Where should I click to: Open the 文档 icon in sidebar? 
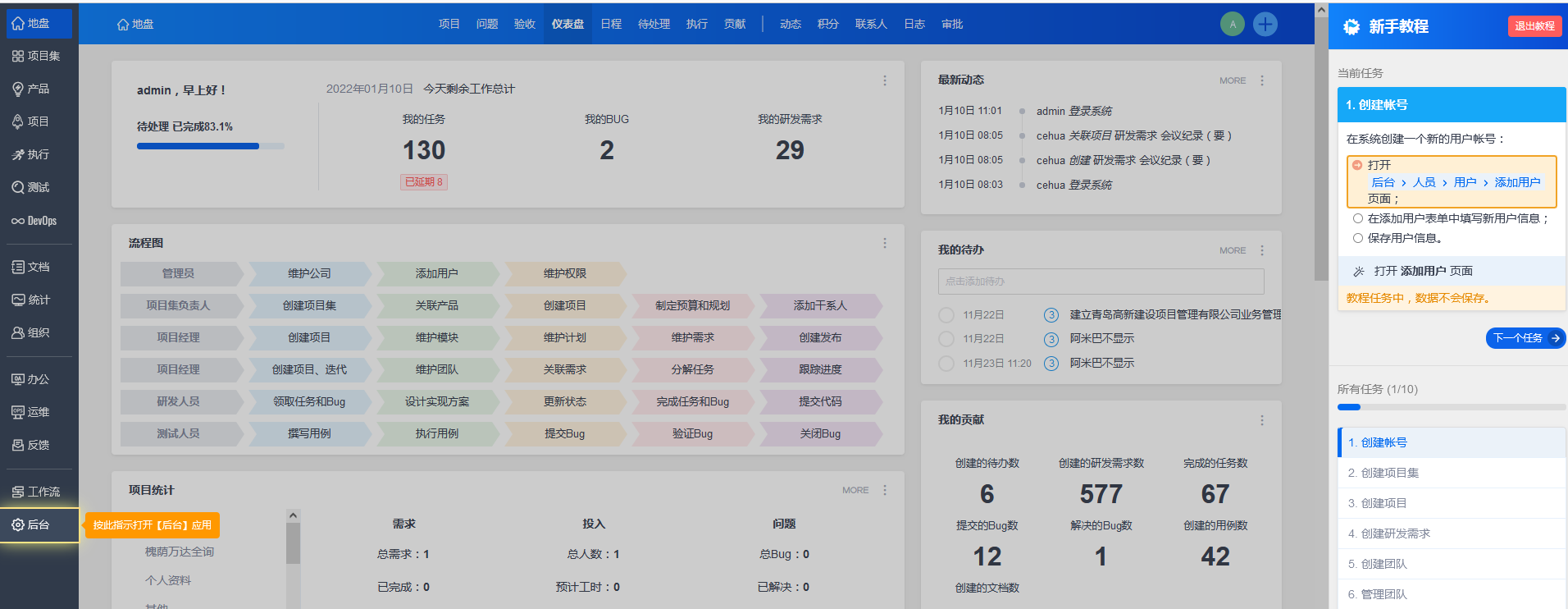pos(17,267)
